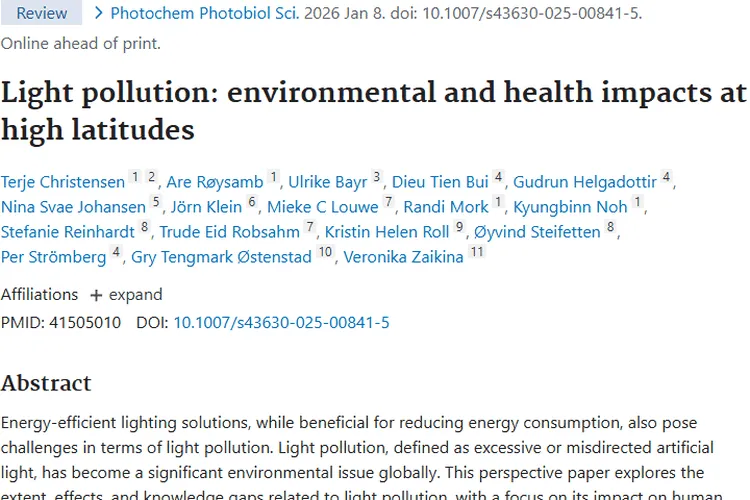The image size is (750, 500).
Task: Click the article title heading
Action: (373, 110)
